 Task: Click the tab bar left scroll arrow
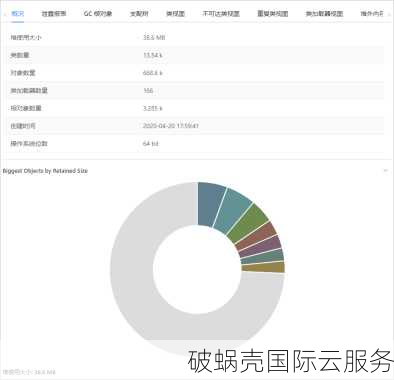coord(5,14)
